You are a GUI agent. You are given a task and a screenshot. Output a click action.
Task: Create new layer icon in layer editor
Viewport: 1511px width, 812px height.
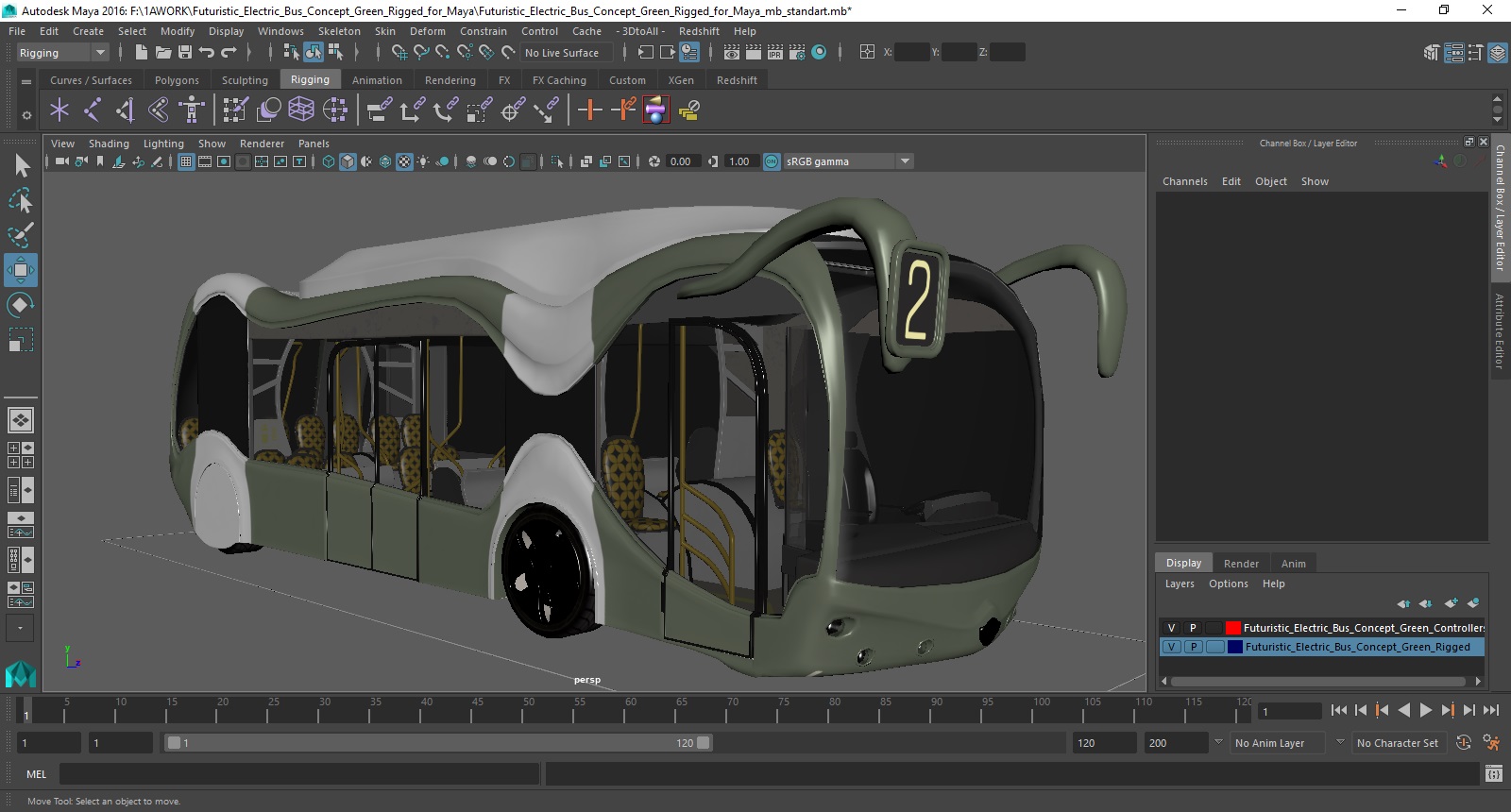click(1451, 603)
